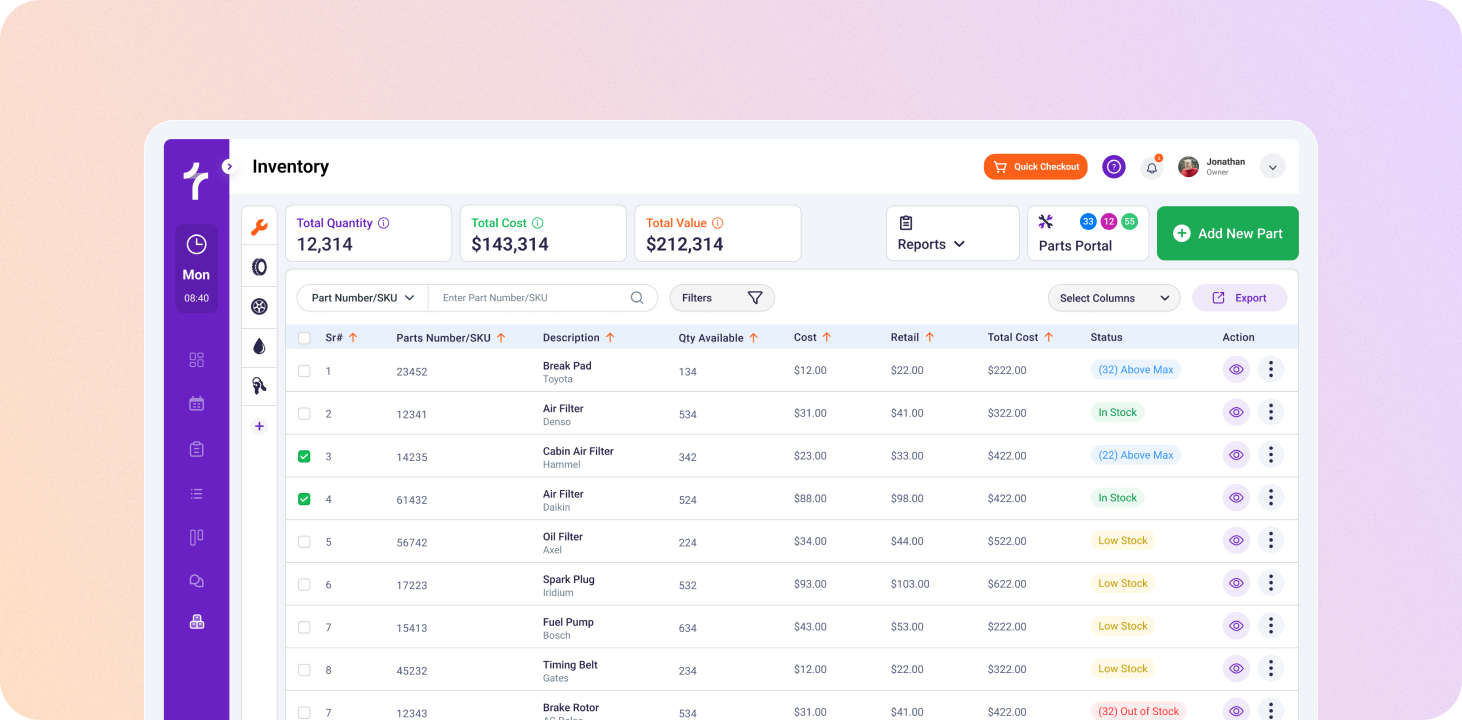Click the Add New Part button
Image resolution: width=1462 pixels, height=720 pixels.
[x=1227, y=233]
